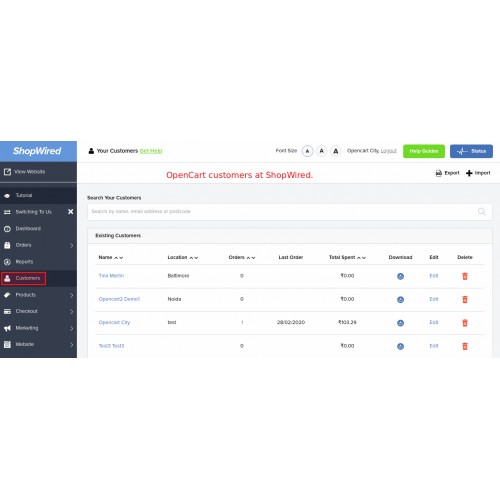Download data for Test3 Test3
Viewport: 500px width, 500px height.
[x=400, y=346]
